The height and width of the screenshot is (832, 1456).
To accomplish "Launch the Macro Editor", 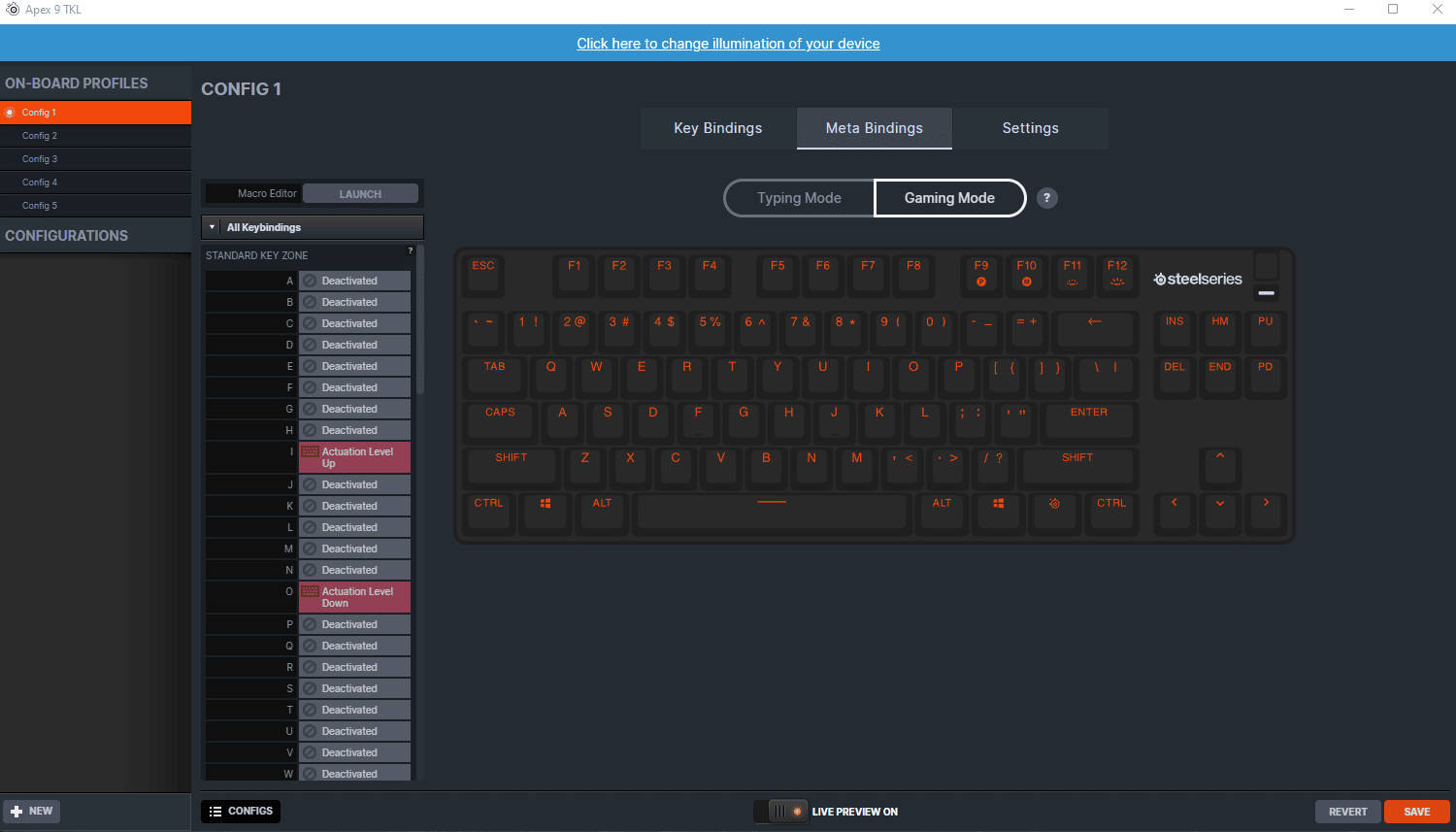I will pyautogui.click(x=360, y=194).
